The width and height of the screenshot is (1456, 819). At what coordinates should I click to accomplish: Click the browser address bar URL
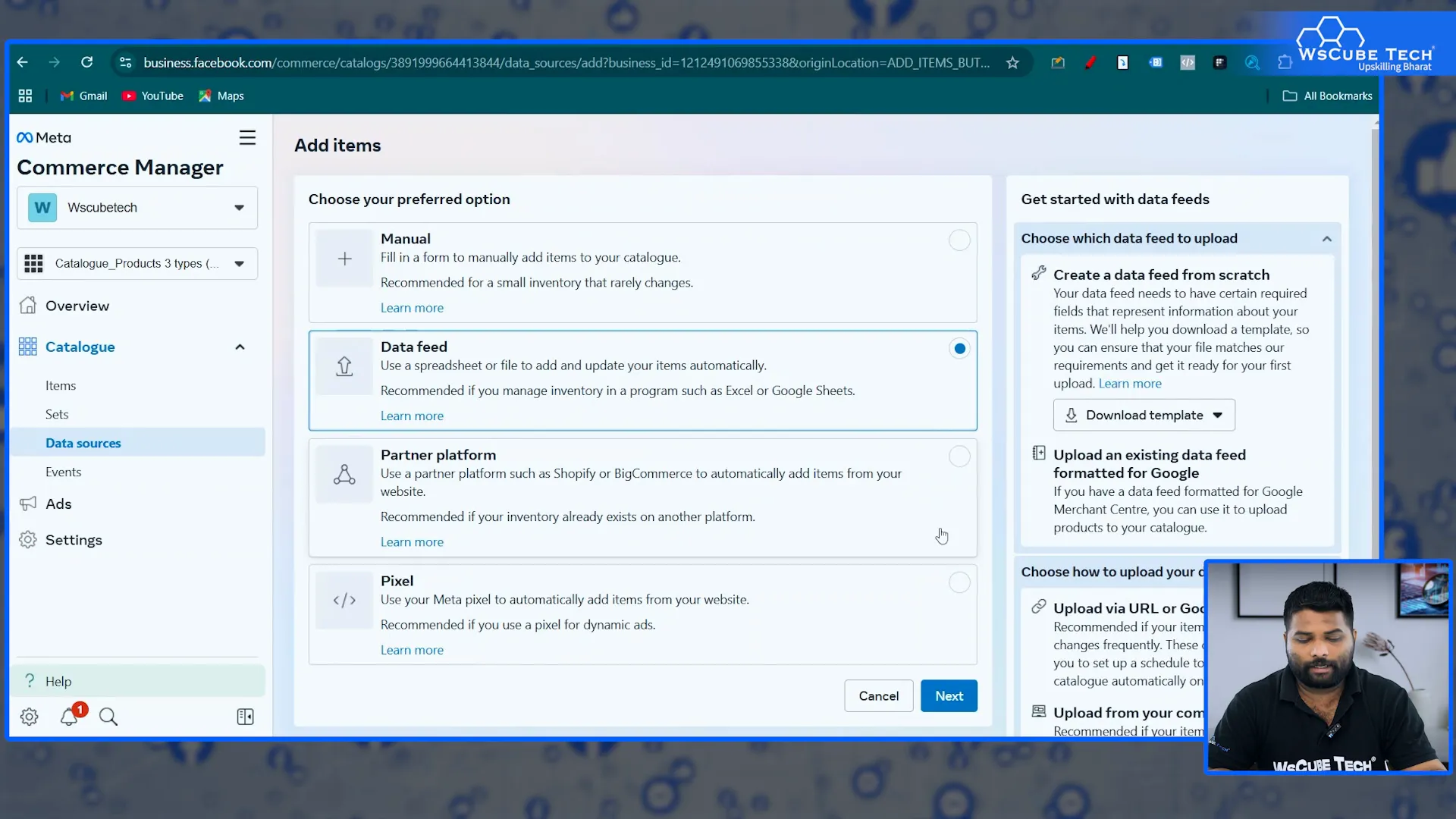coord(566,62)
